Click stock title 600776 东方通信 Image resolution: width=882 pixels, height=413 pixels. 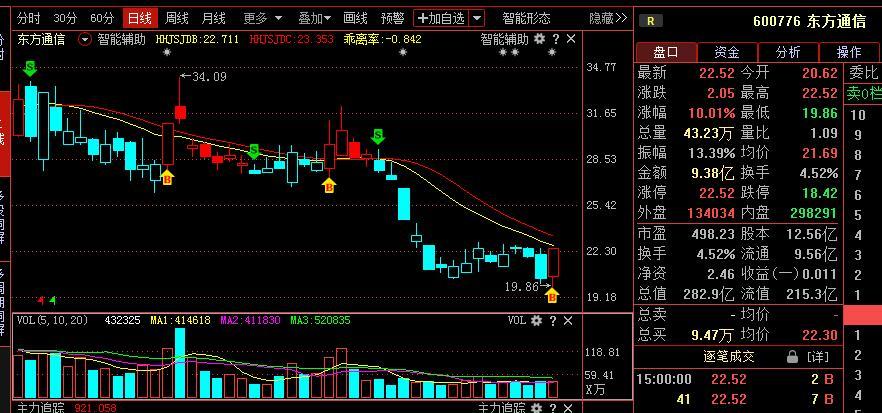tap(809, 22)
